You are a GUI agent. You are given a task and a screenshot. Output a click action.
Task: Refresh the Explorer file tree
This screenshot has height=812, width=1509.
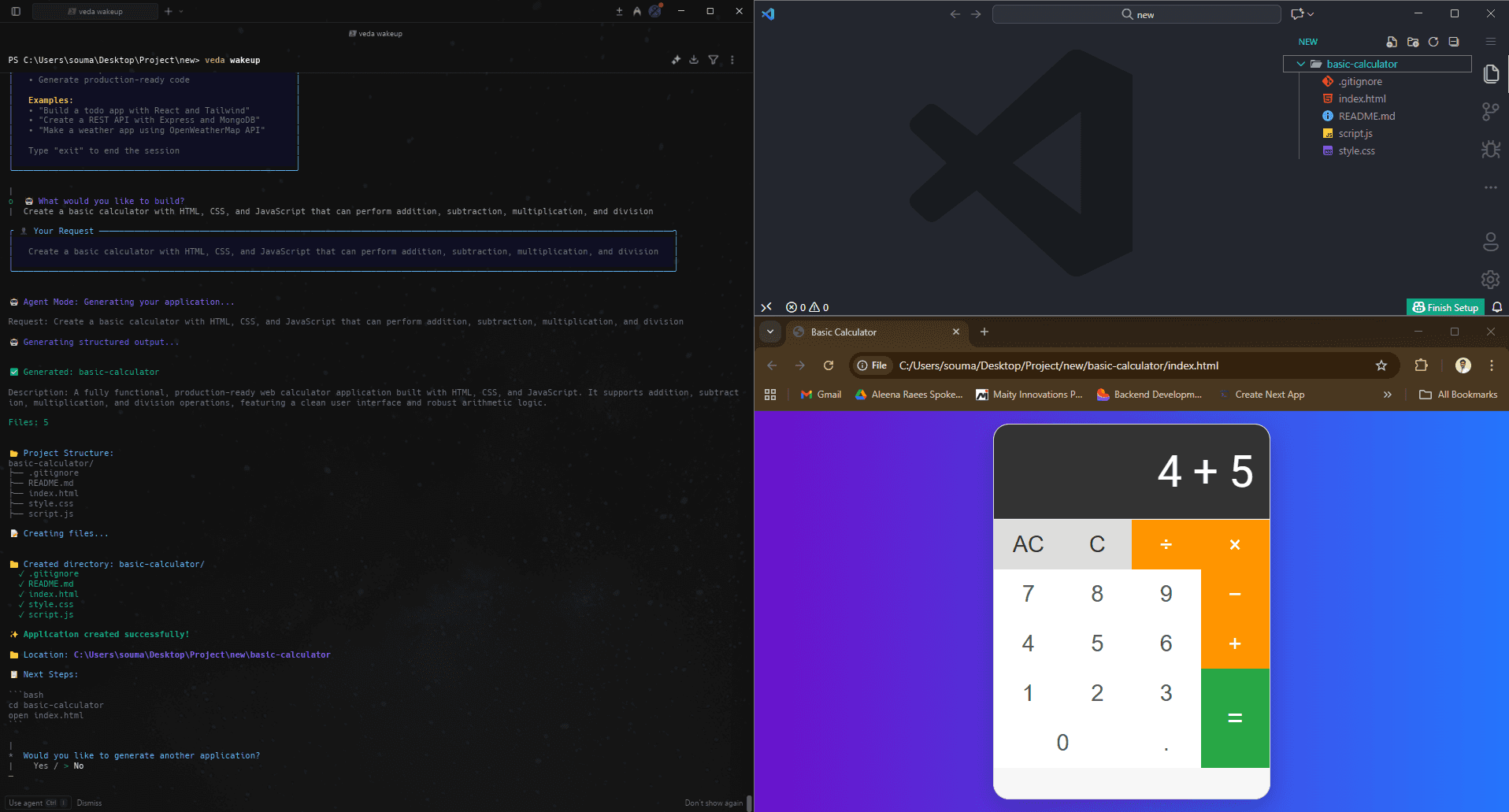pyautogui.click(x=1433, y=42)
